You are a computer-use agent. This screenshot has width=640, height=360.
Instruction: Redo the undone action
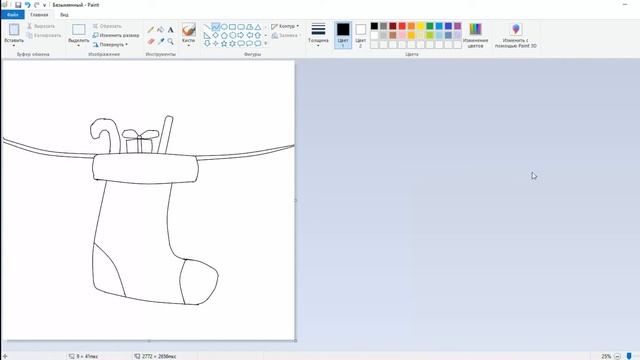(36, 5)
